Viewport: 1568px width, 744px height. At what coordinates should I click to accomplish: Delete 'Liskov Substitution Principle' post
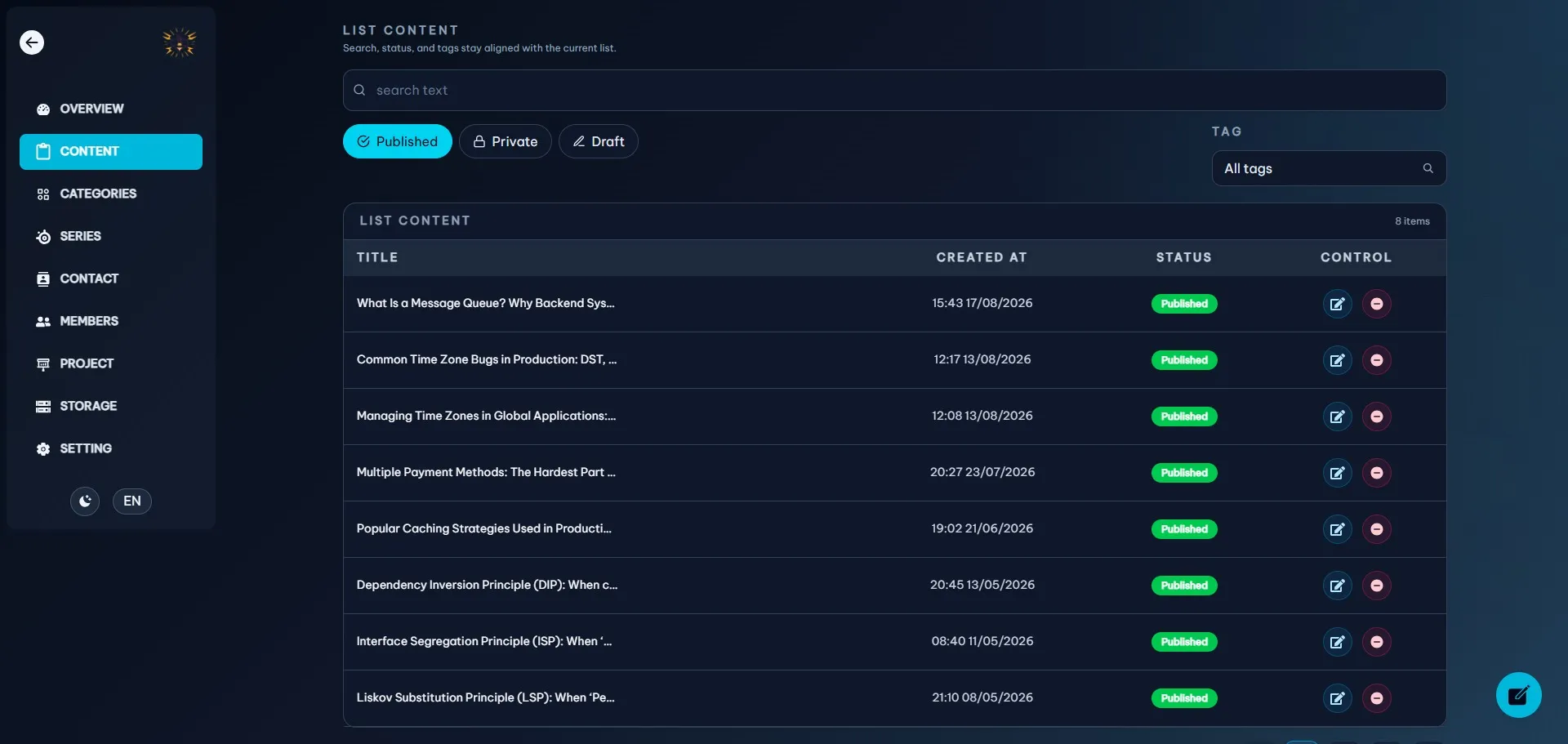coord(1377,699)
